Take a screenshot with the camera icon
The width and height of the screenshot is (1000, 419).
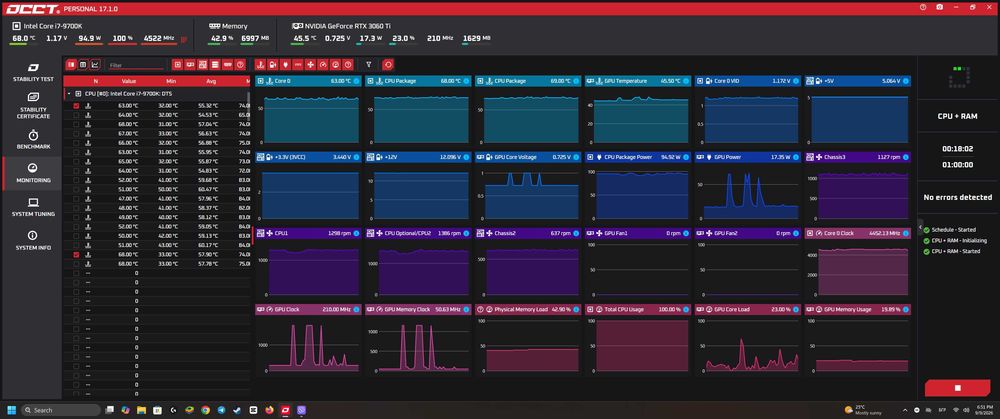click(939, 8)
